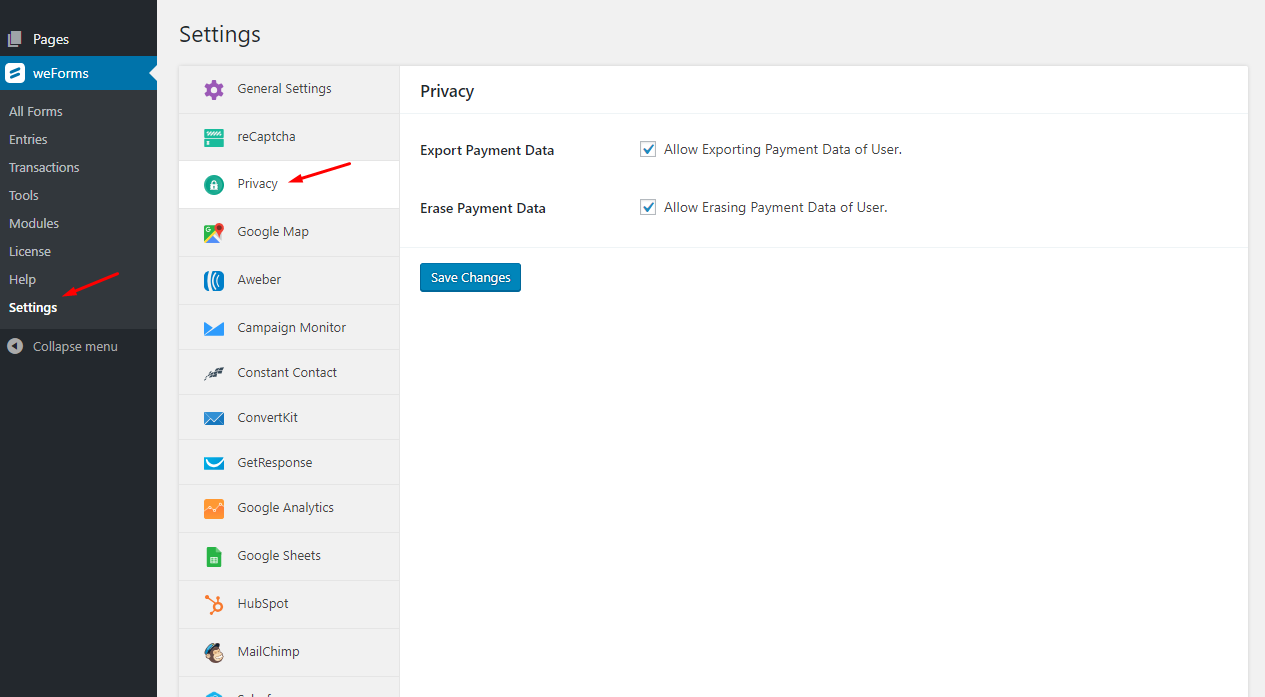The width and height of the screenshot is (1265, 697).
Task: Open the MailChimp settings tab
Action: click(289, 652)
